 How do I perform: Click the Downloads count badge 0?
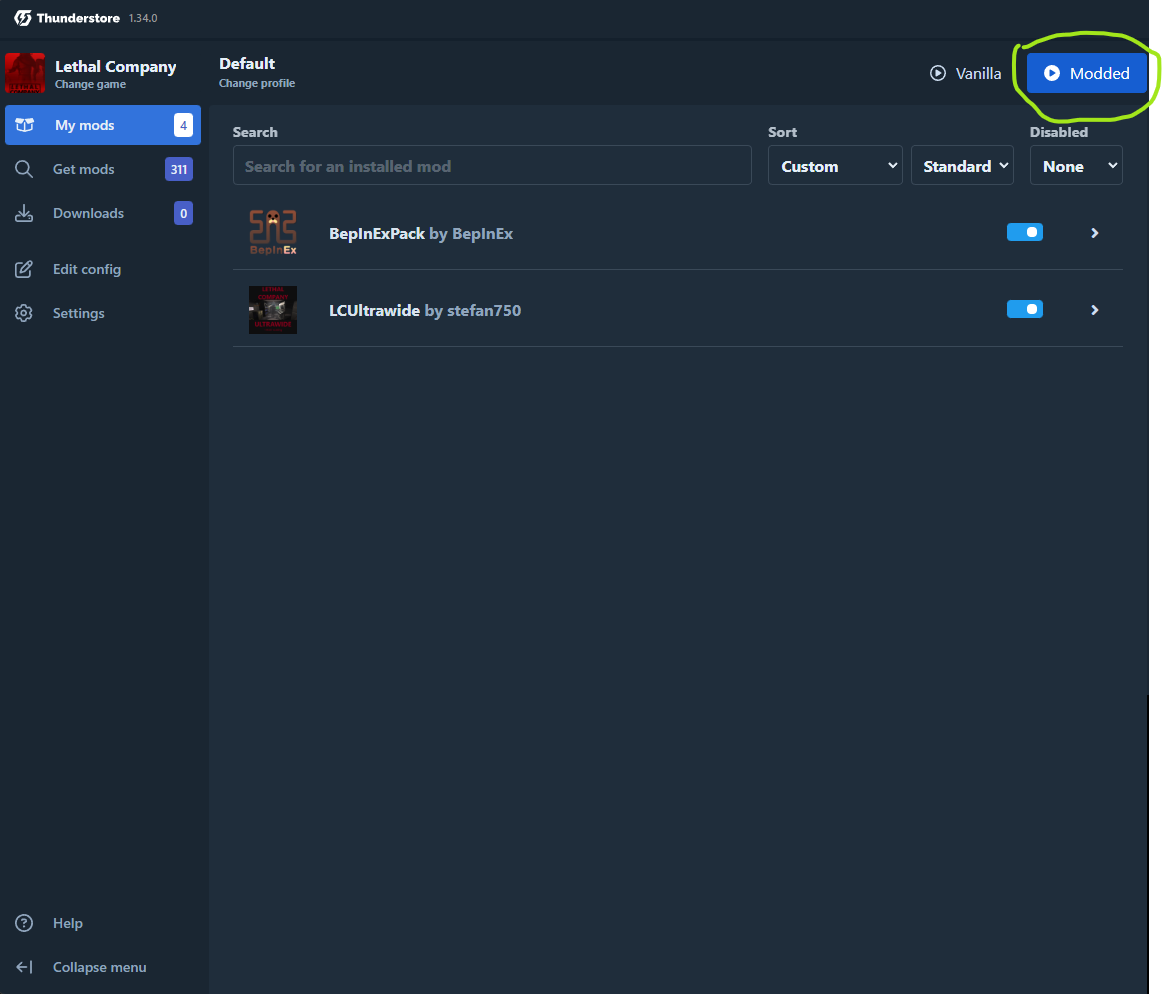[x=183, y=213]
